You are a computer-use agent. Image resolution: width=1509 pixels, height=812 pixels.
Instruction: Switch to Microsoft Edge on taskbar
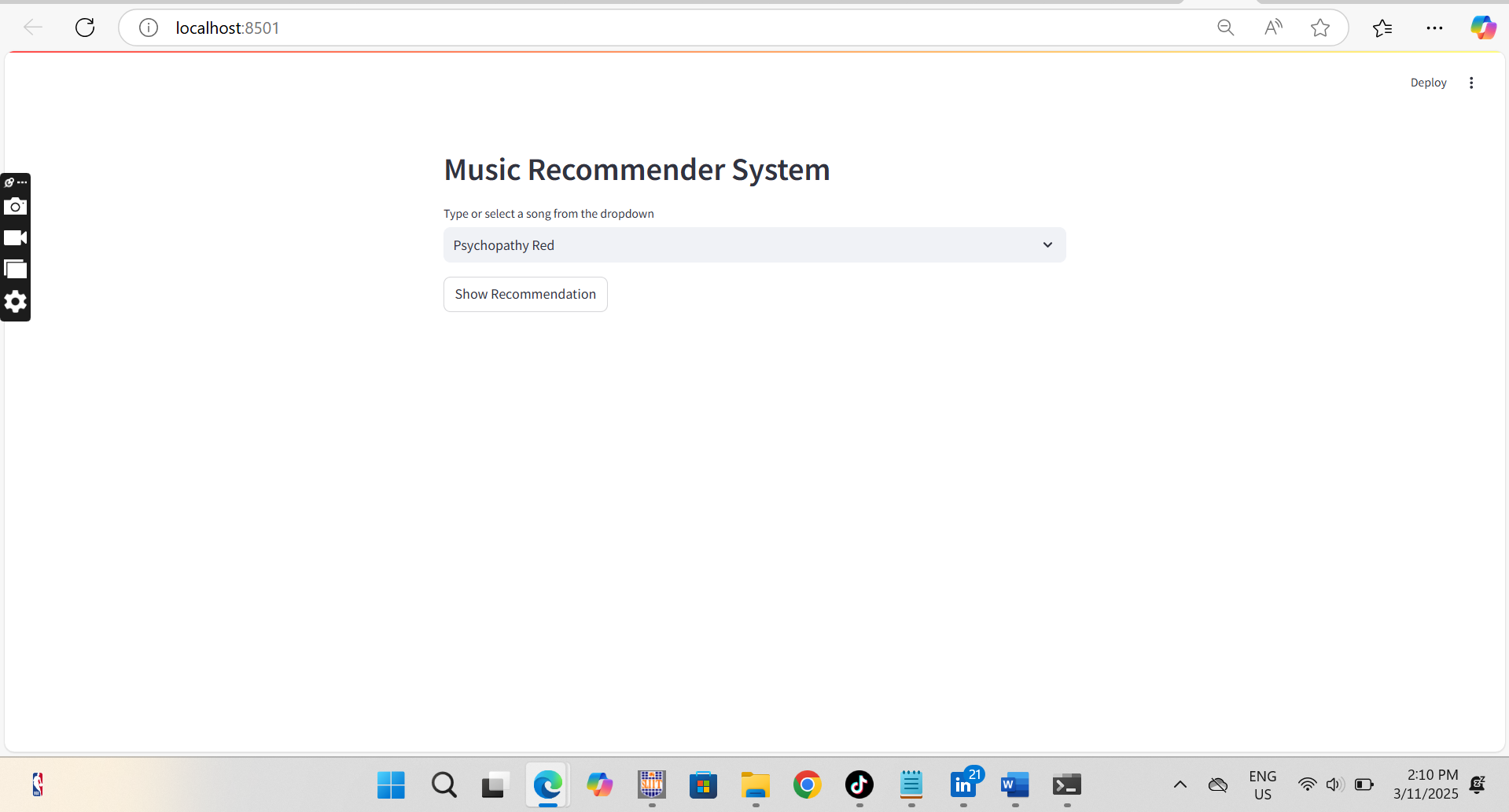point(547,784)
